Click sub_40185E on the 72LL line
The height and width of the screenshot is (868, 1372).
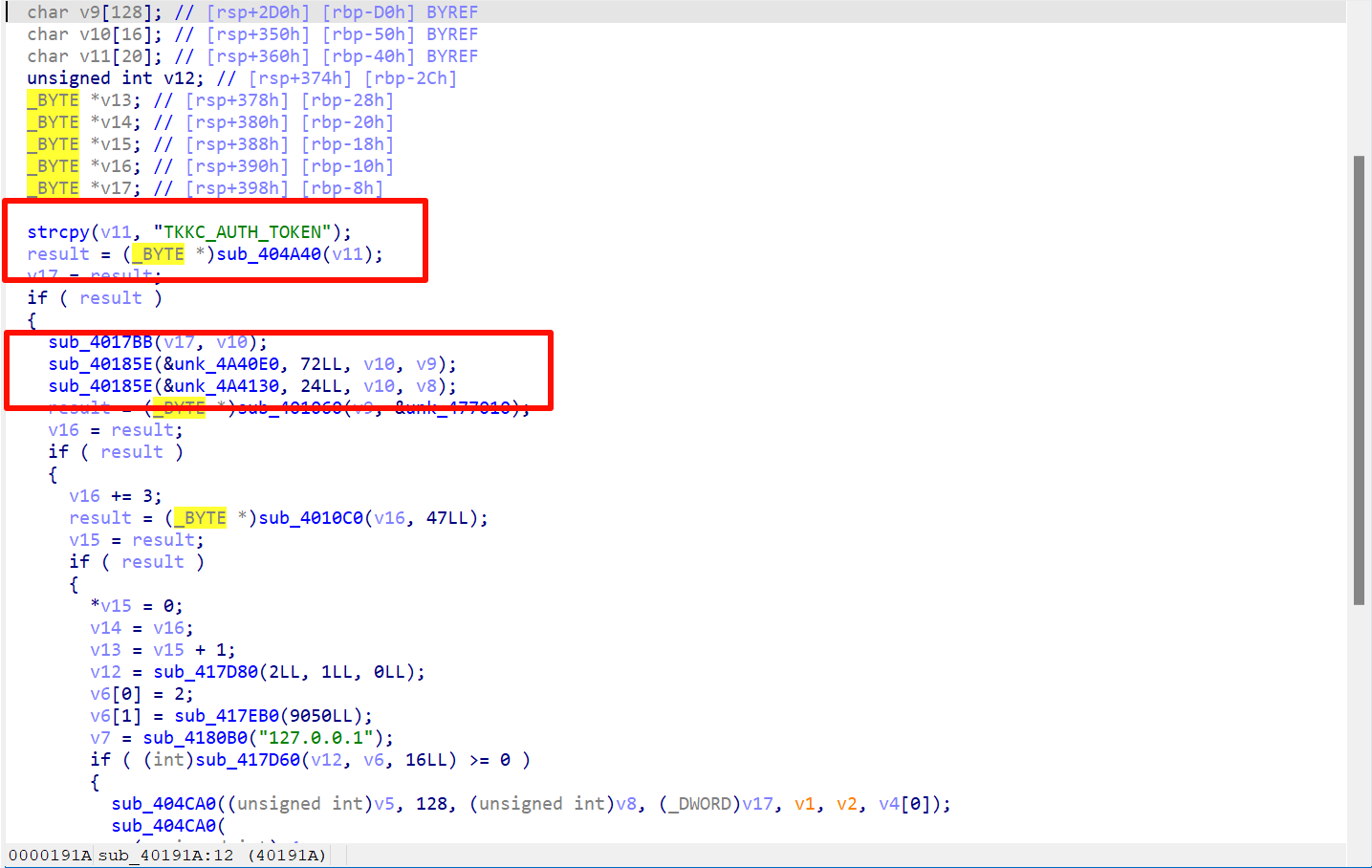[100, 364]
